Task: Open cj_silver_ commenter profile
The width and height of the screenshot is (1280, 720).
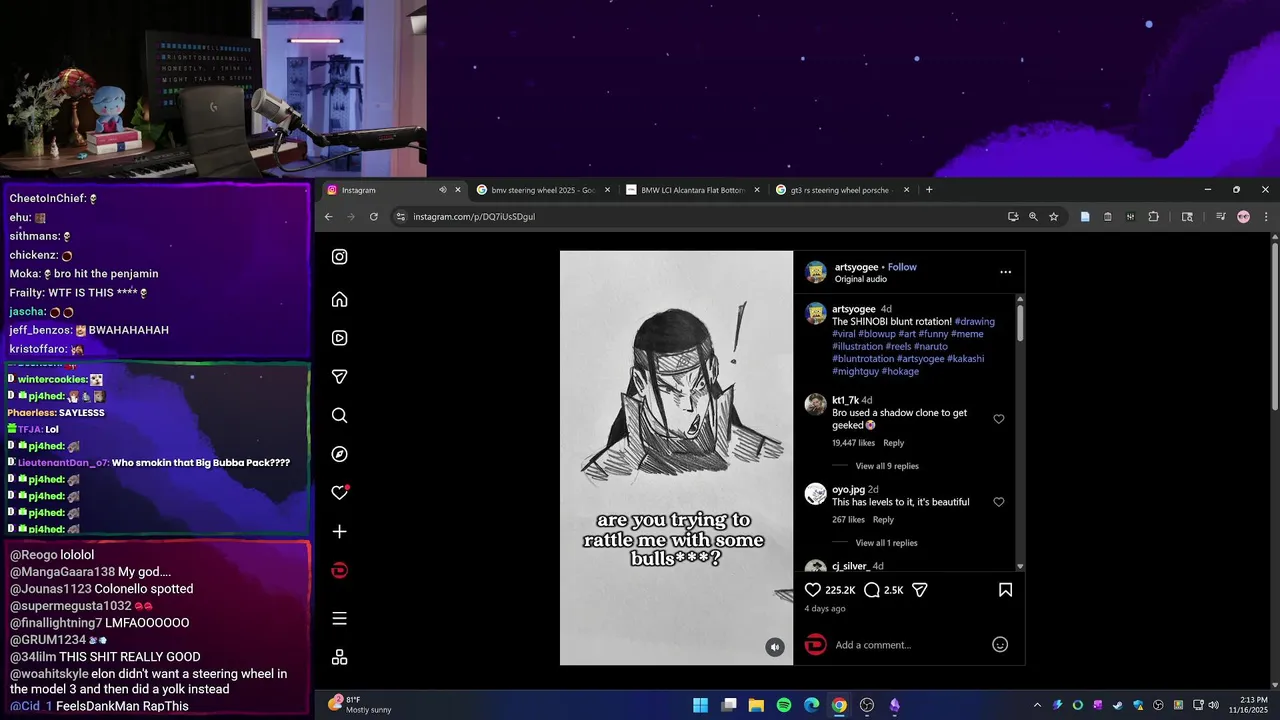Action: click(850, 566)
